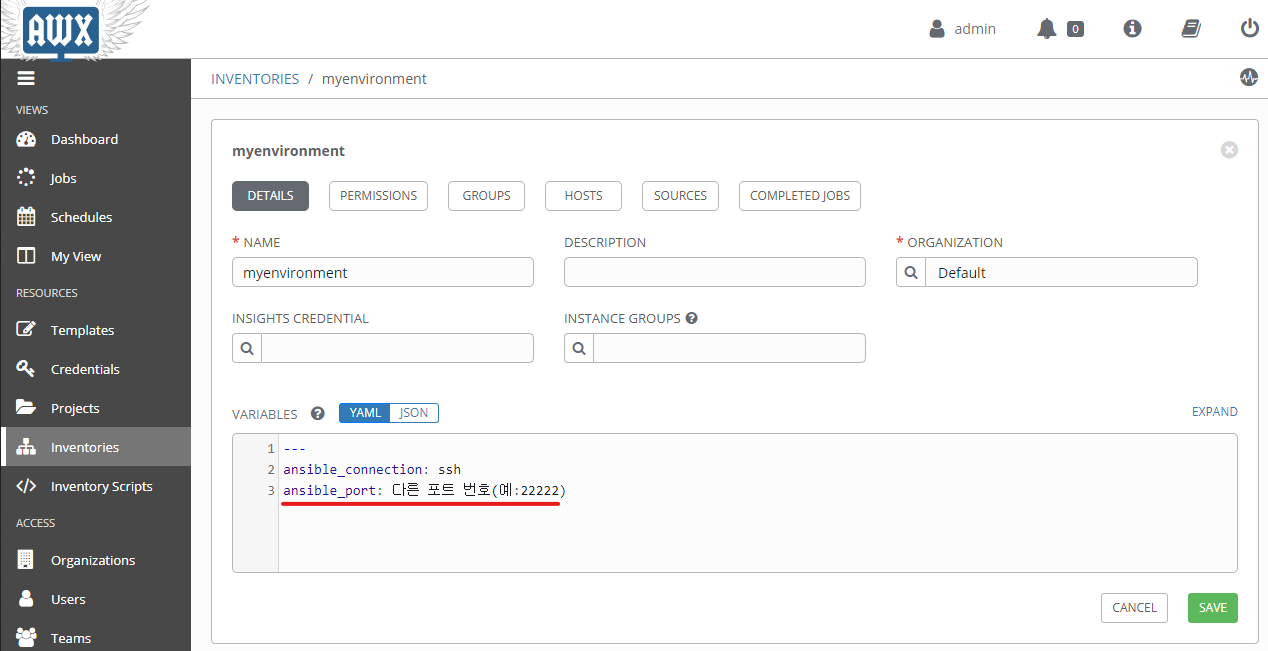Click the AWX logo
This screenshot has width=1268, height=651.
[60, 29]
